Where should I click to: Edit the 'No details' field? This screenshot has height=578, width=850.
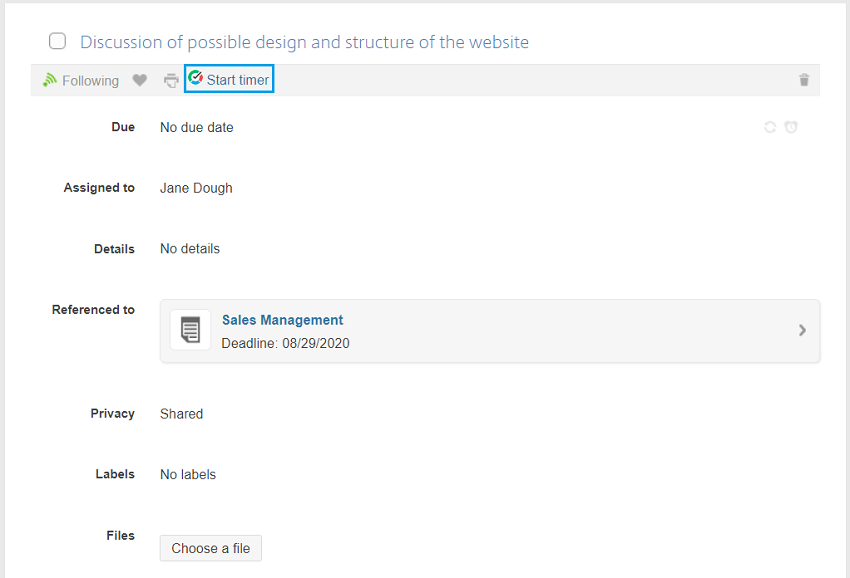190,249
